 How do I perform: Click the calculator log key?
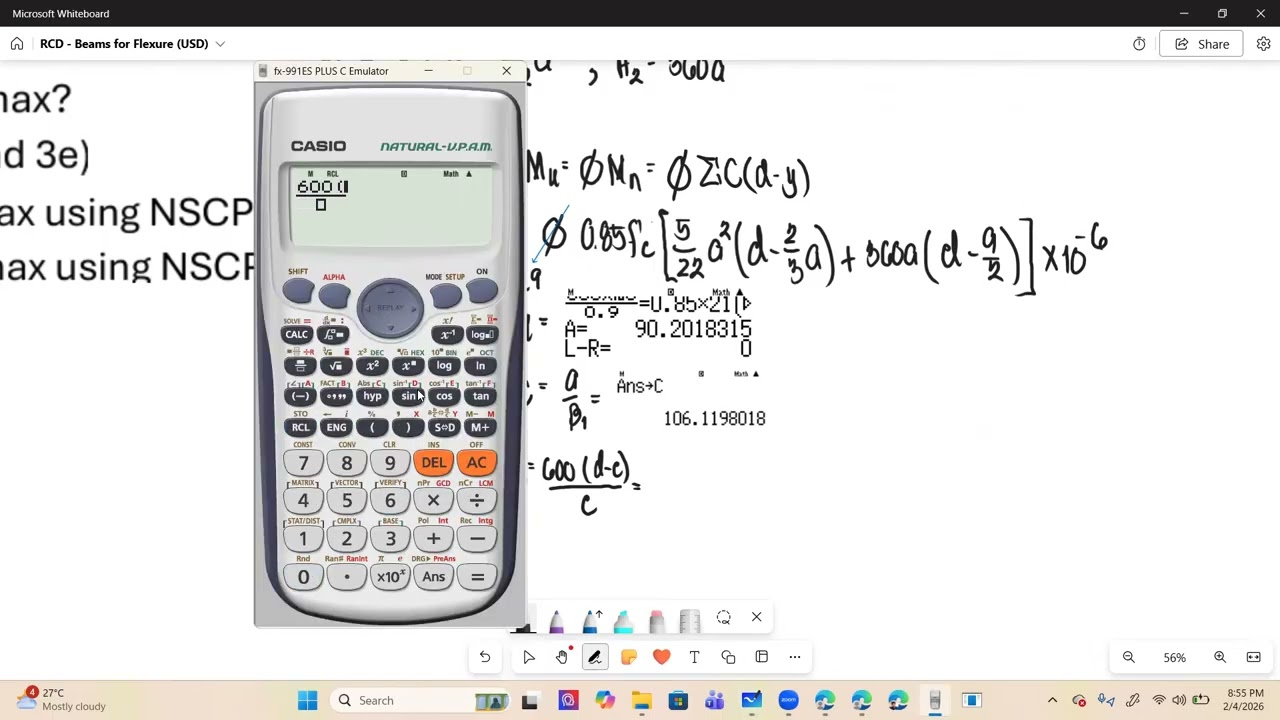click(444, 366)
